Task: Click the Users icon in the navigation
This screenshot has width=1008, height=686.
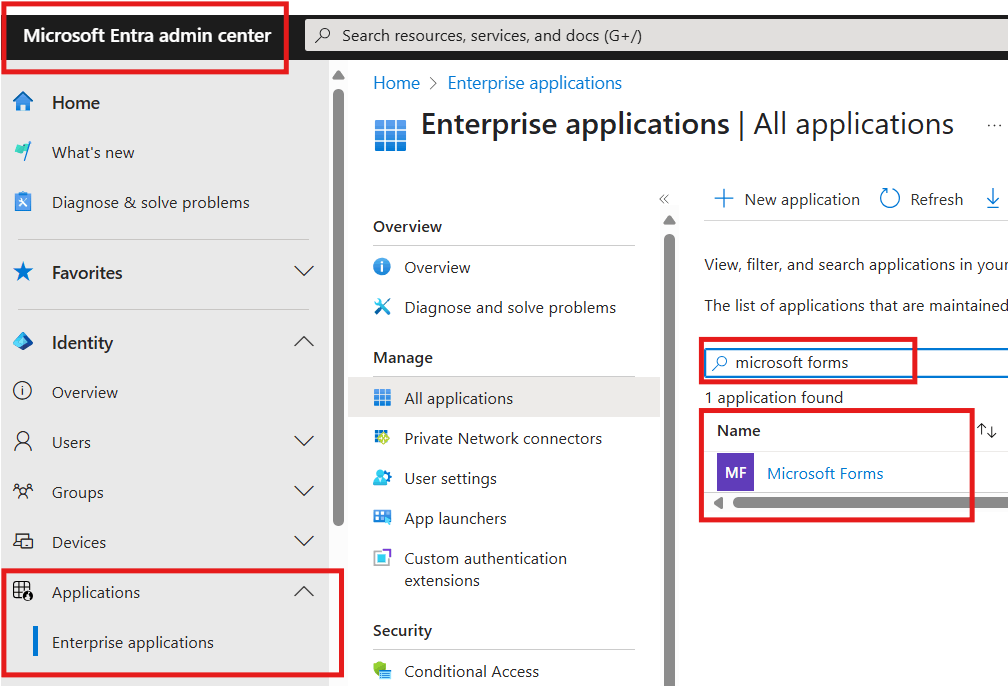Action: (25, 441)
